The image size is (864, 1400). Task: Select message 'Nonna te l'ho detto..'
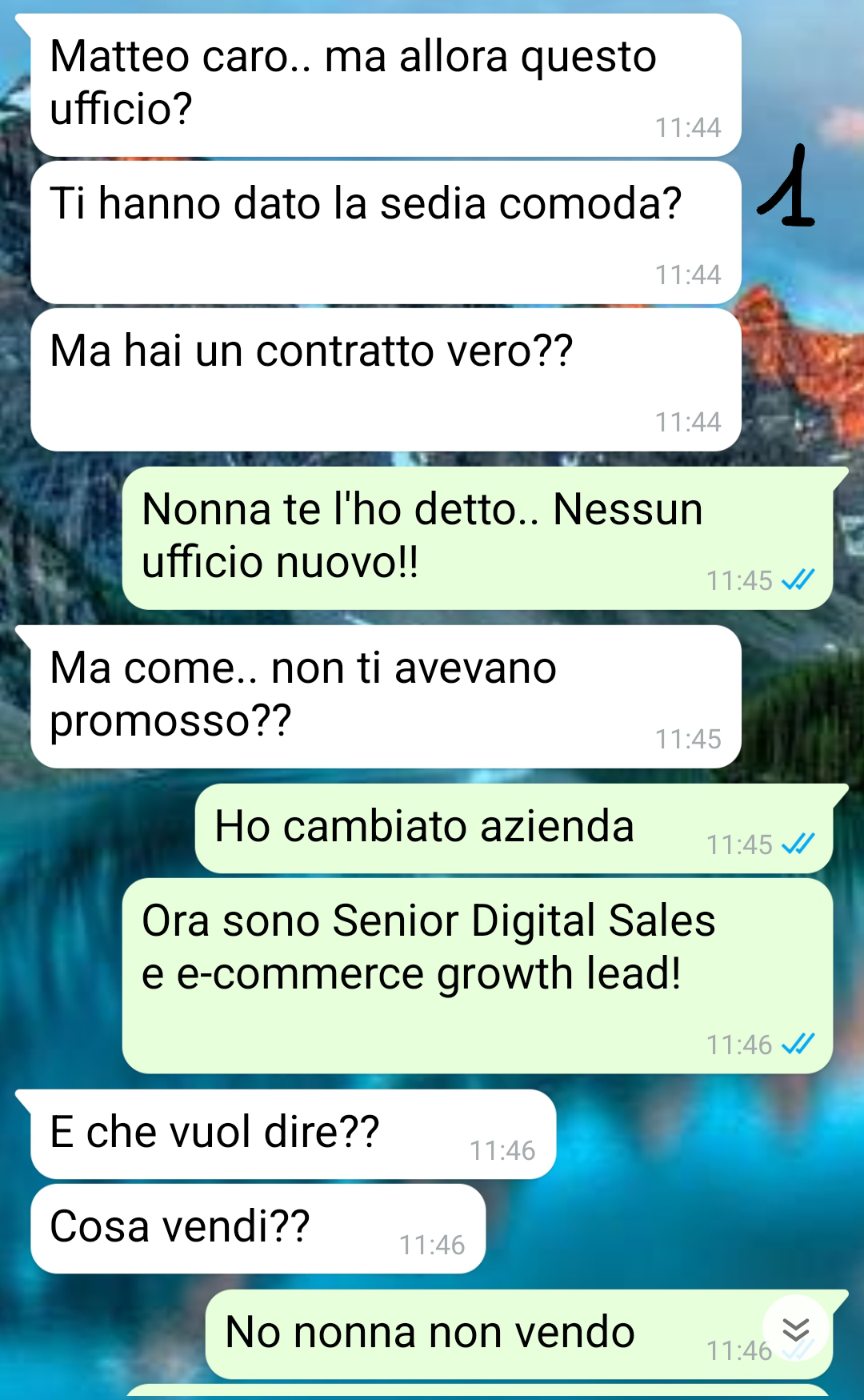pos(478,539)
